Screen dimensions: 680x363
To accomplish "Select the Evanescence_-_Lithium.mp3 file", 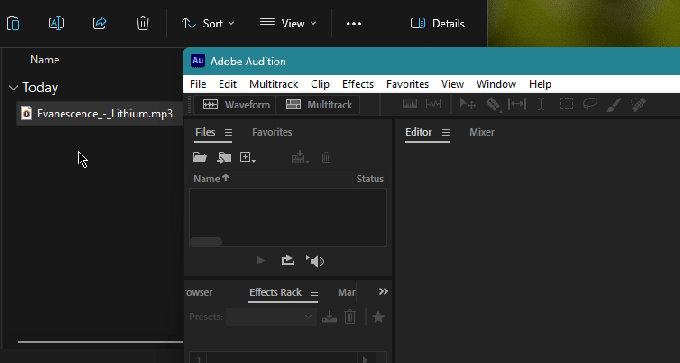I will (99, 114).
